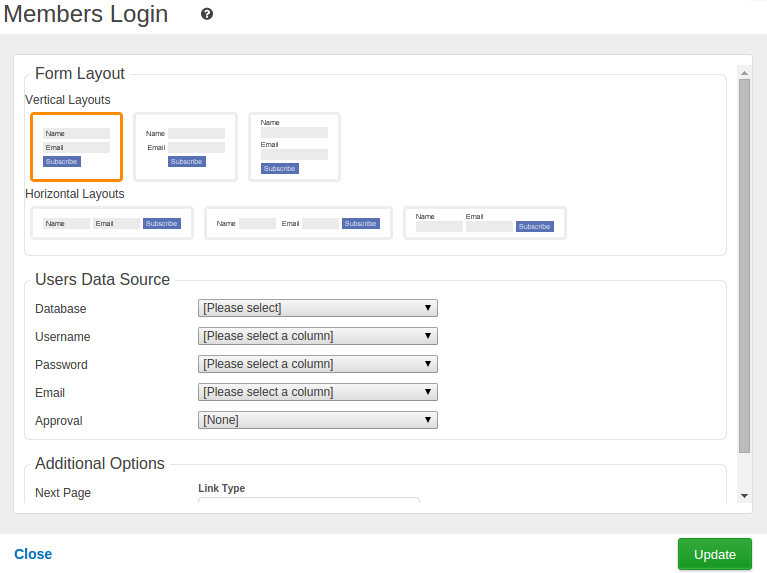The height and width of the screenshot is (573, 767).
Task: Click the Close link
Action: [x=33, y=554]
